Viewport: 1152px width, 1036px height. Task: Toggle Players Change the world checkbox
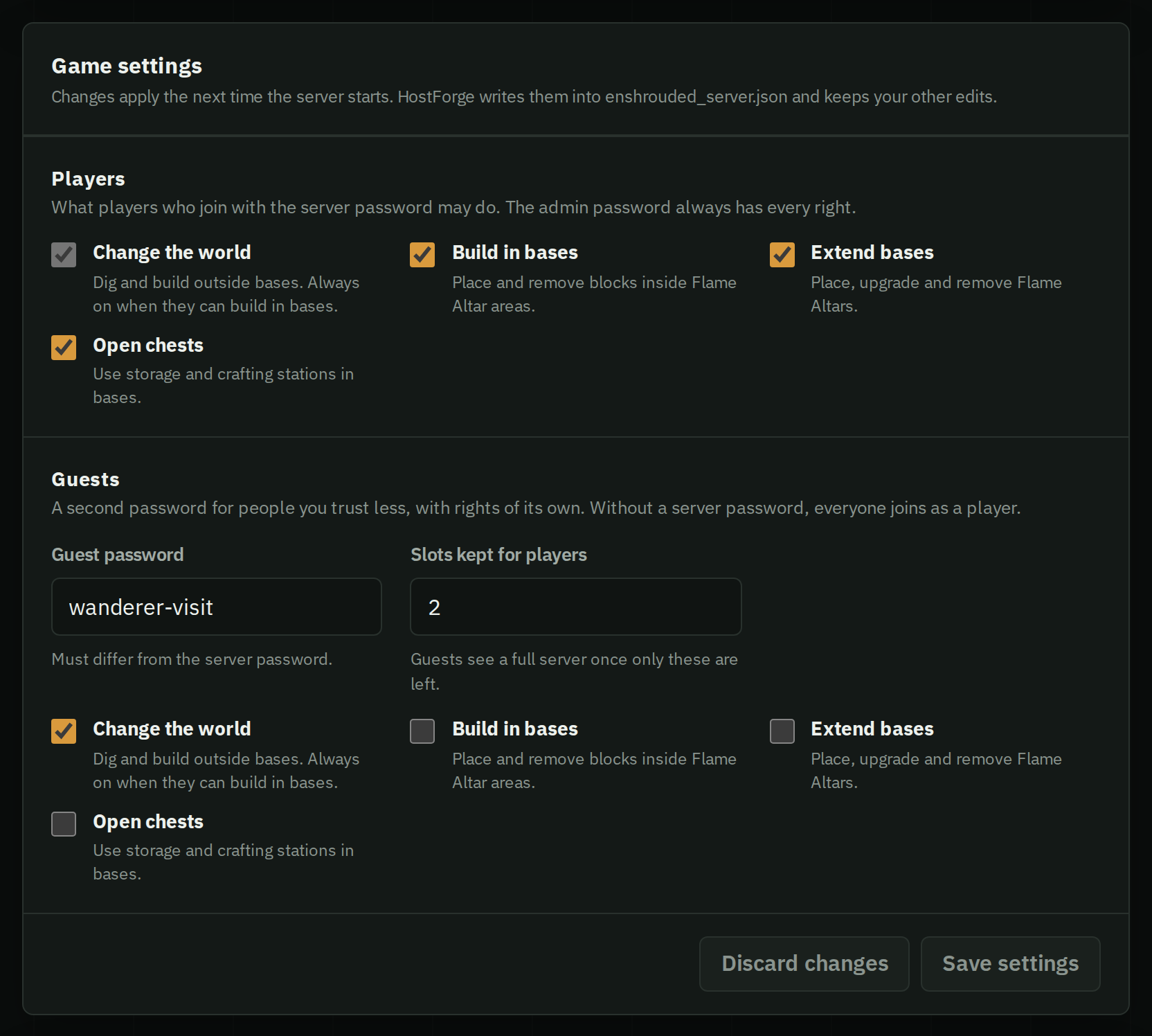64,255
